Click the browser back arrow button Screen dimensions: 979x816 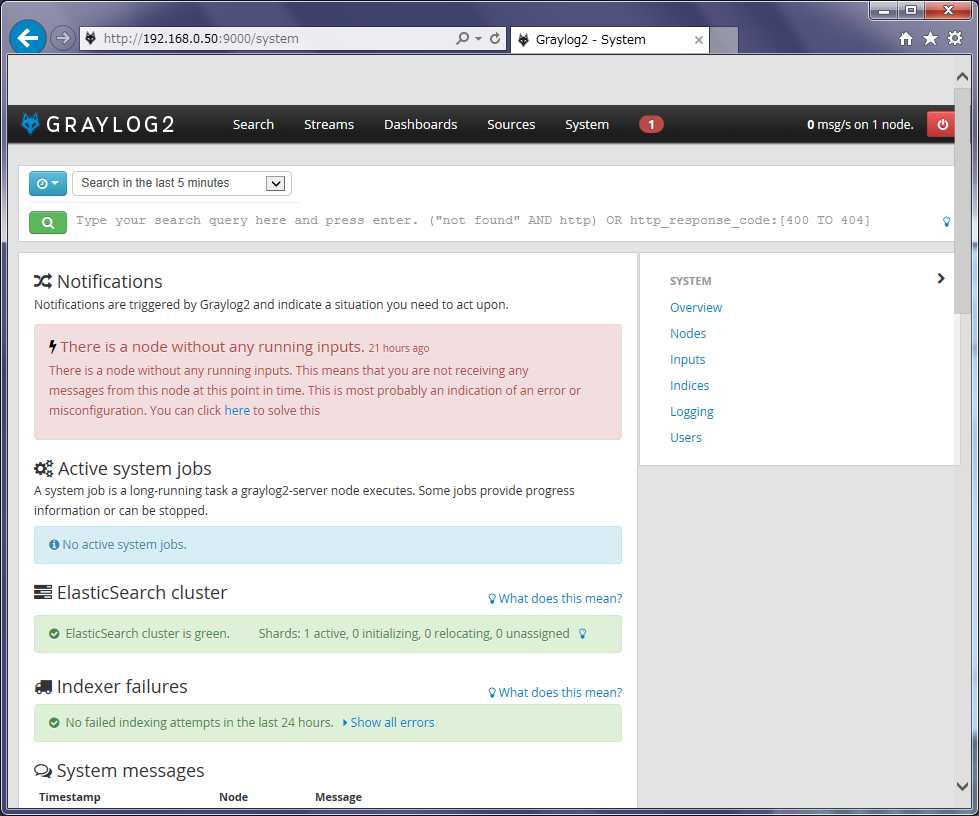click(x=27, y=38)
